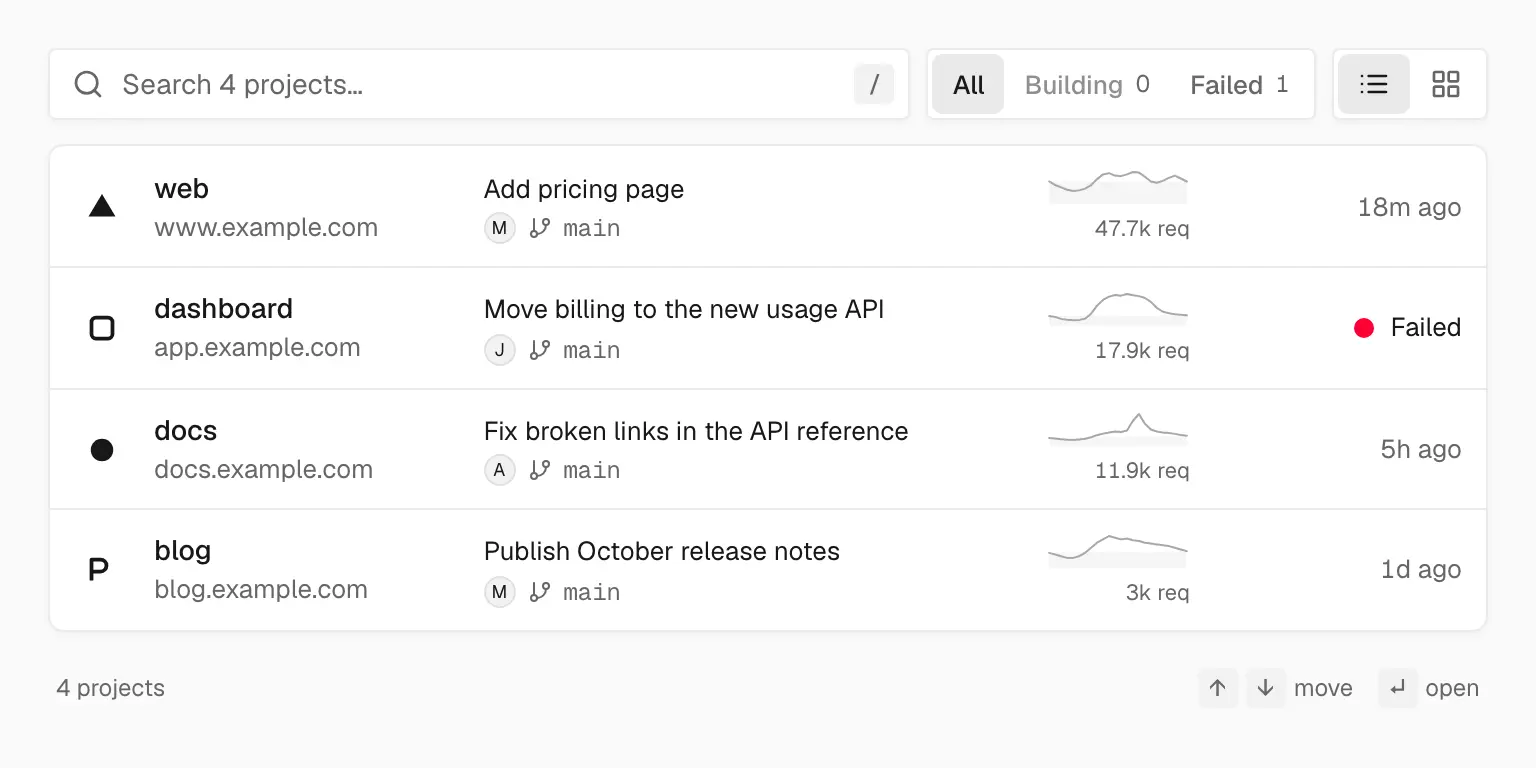Click the A avatar in the docs row
The height and width of the screenshot is (768, 1536).
tap(500, 470)
